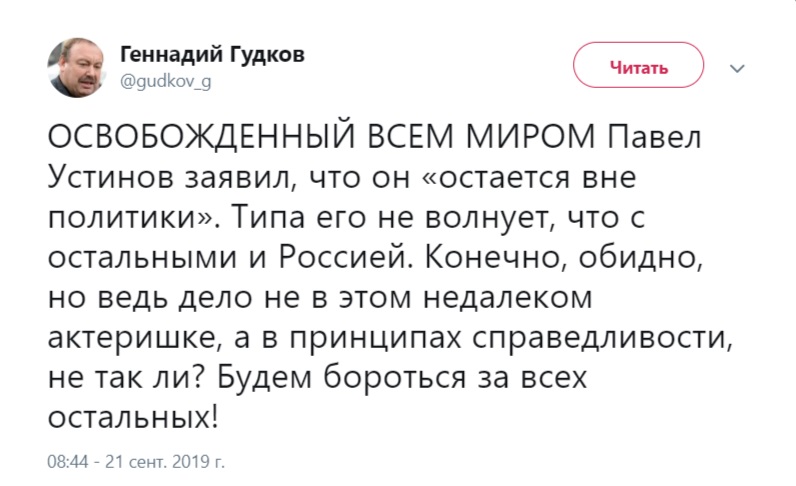Screen dimensions: 796x486
Task: Expand the tweet options chevron
Action: 739,69
